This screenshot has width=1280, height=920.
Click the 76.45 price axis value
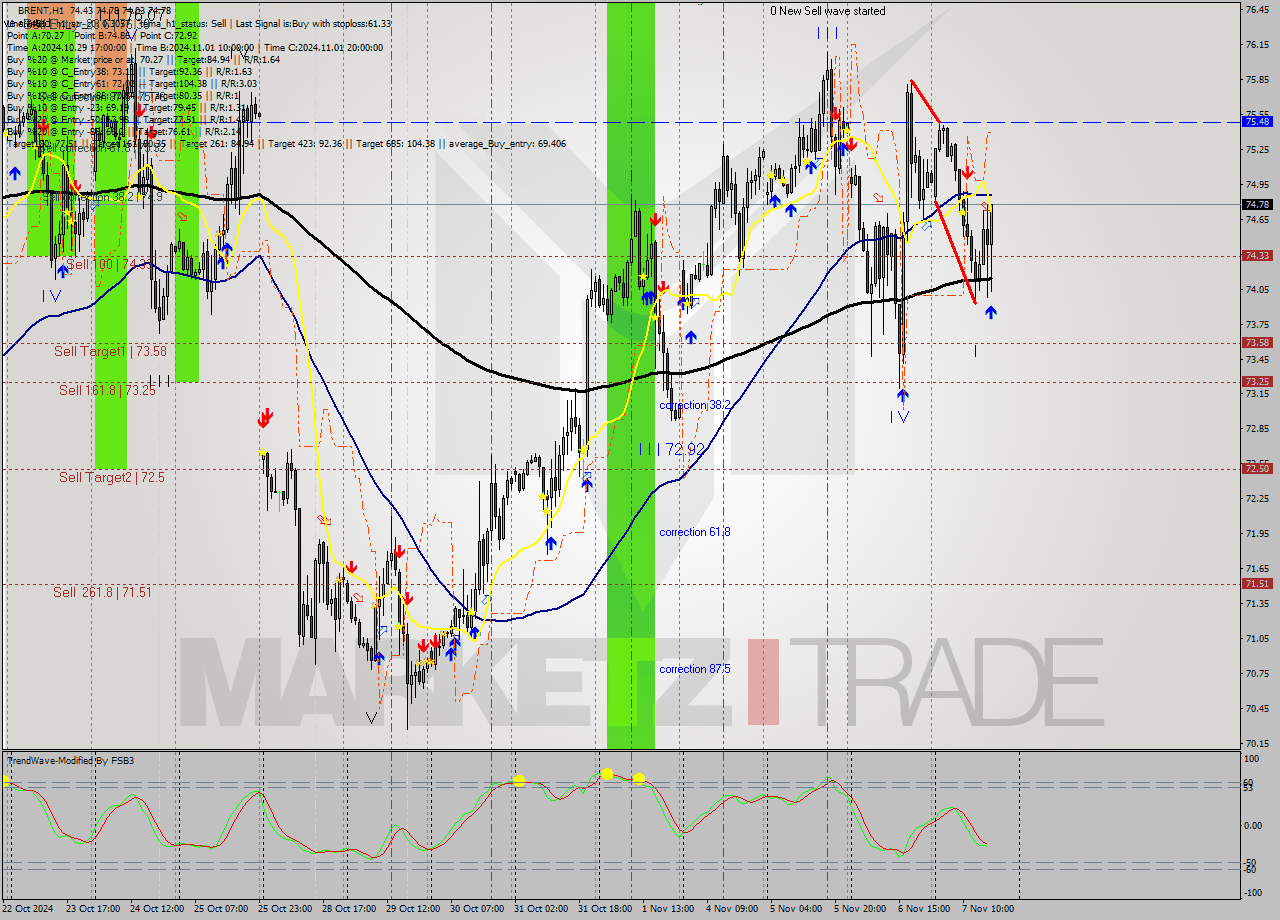pyautogui.click(x=1257, y=9)
